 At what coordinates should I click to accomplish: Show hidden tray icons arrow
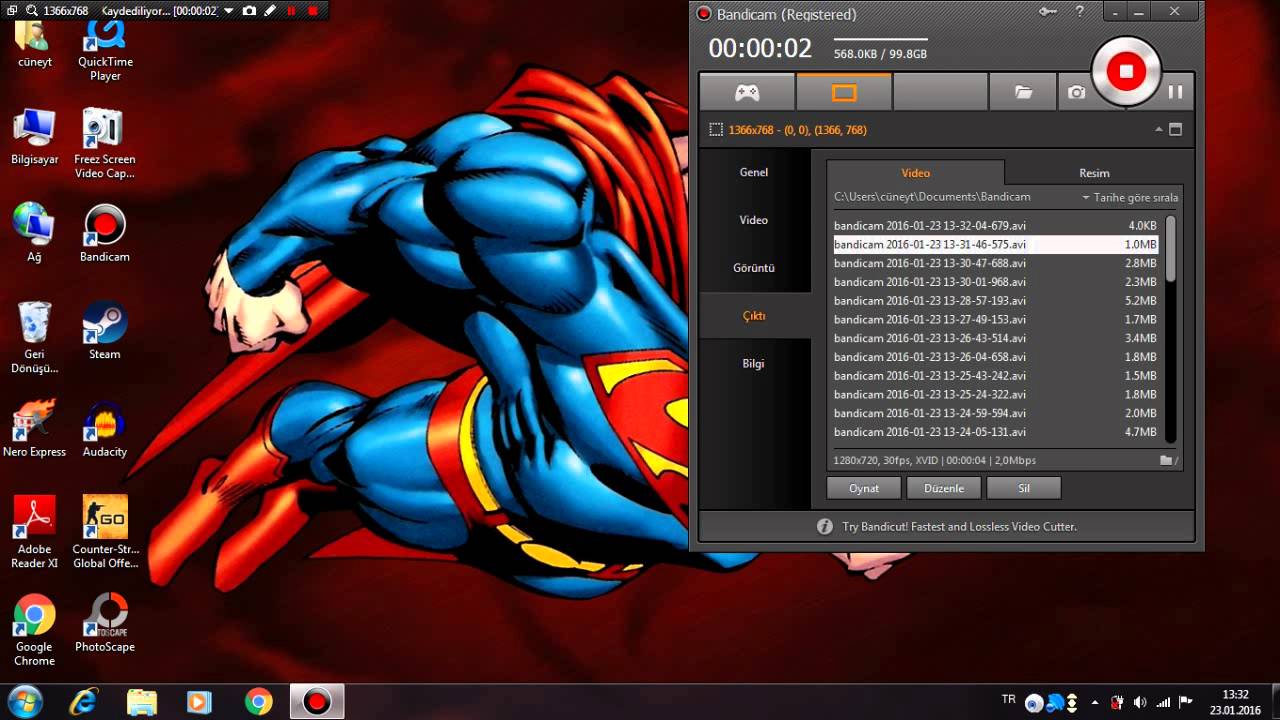[1095, 702]
